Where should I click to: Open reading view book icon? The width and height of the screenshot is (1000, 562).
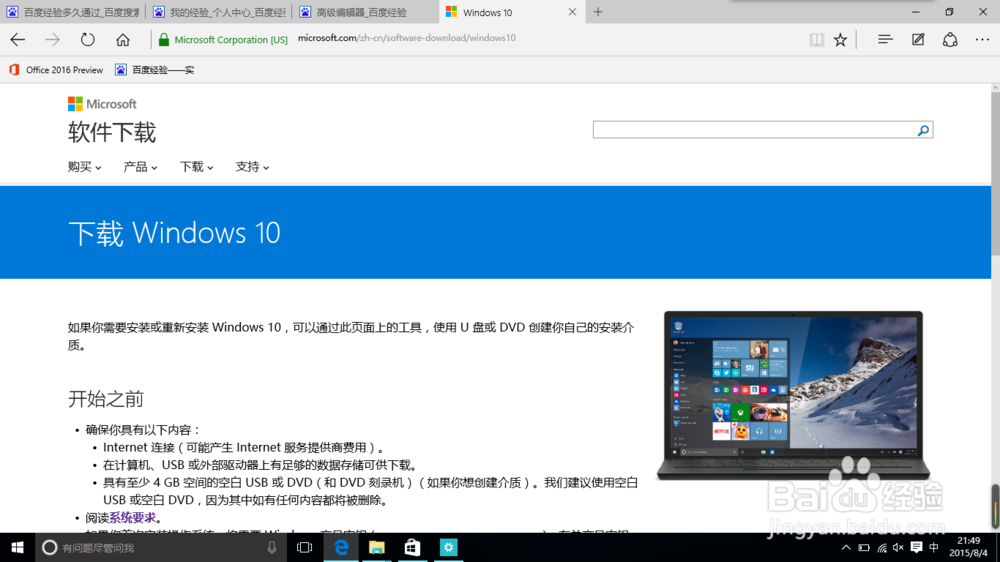point(816,40)
